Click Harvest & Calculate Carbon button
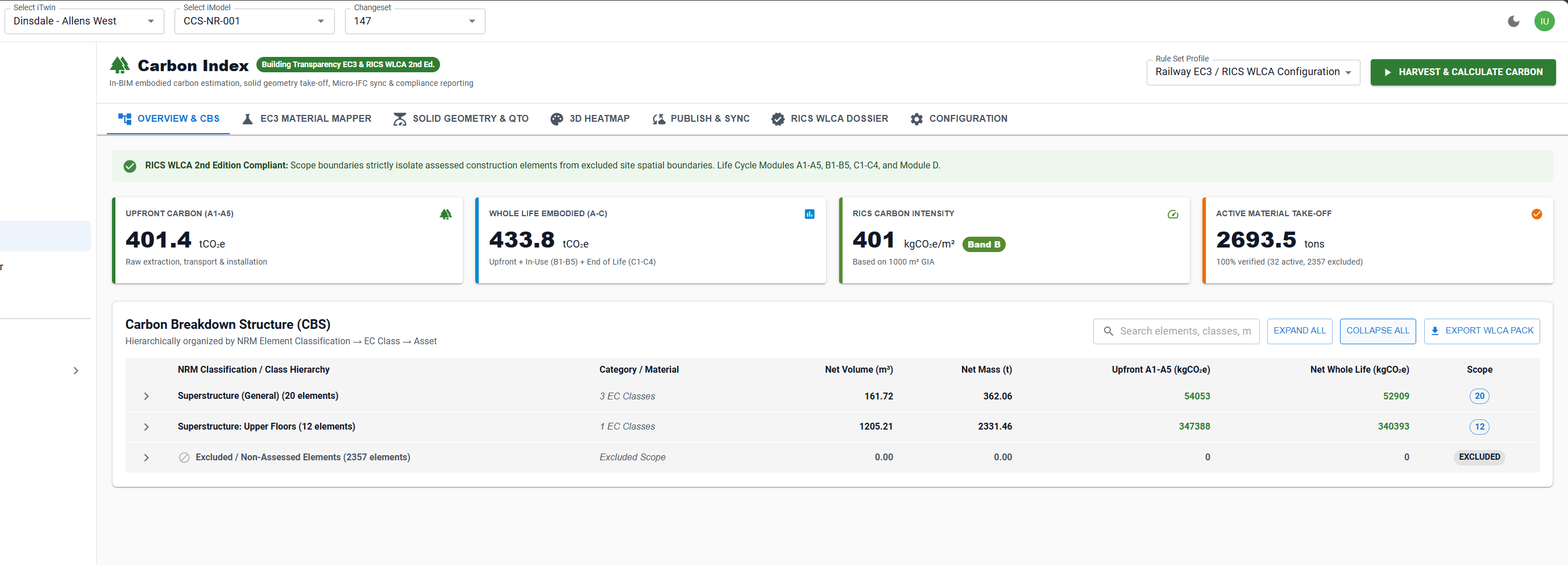Image resolution: width=1568 pixels, height=565 pixels. [x=1463, y=72]
